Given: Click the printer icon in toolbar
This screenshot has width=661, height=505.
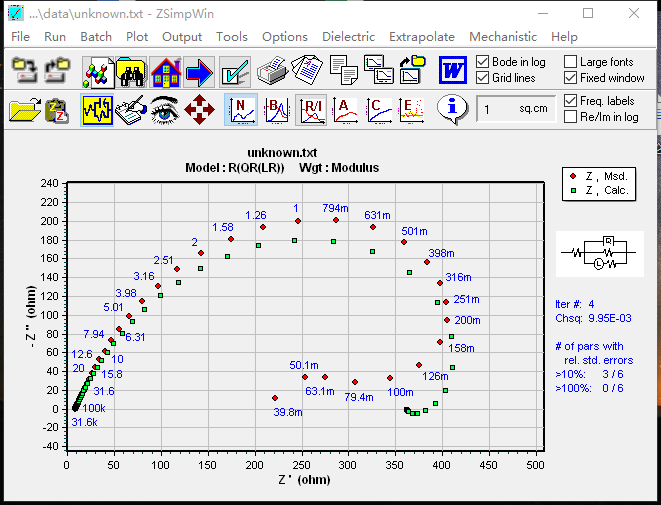Looking at the screenshot, I should (272, 71).
